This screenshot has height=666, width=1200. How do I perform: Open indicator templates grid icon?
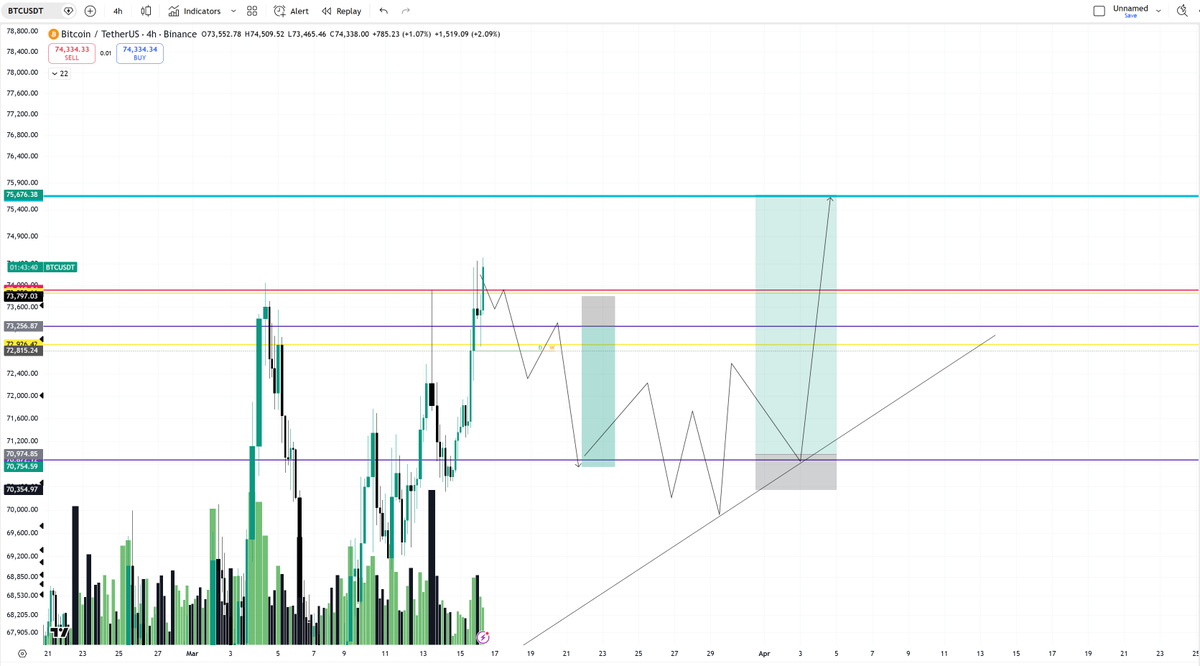tap(252, 11)
